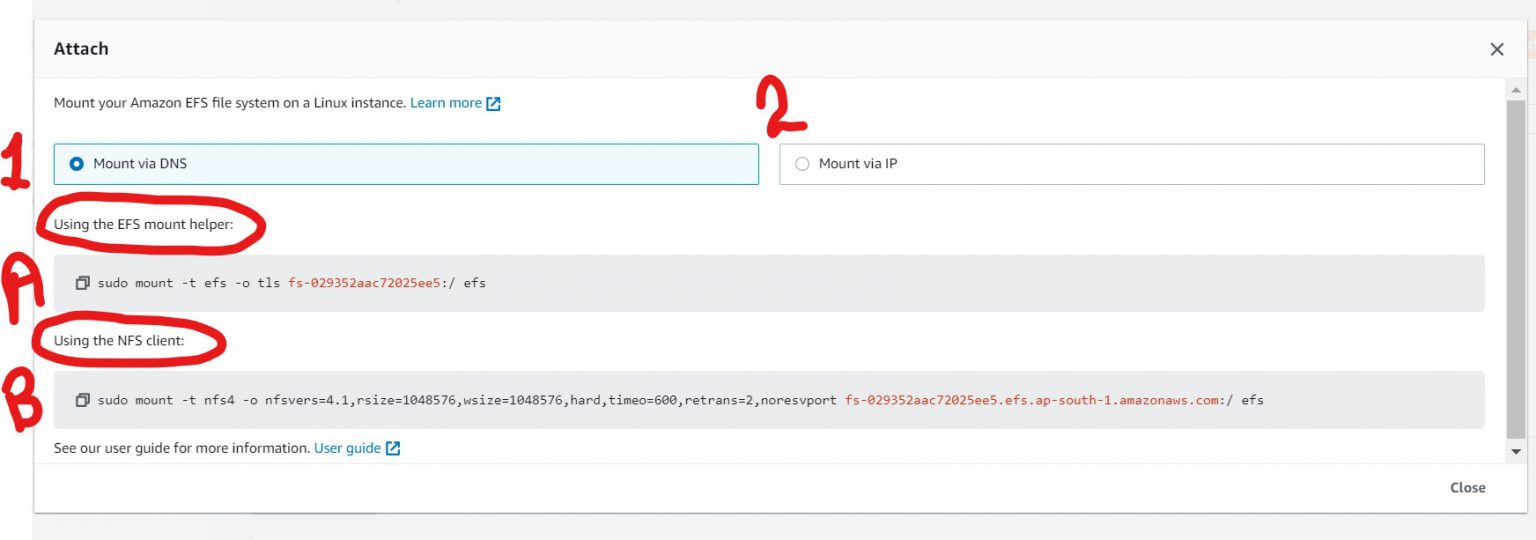Click the Close button in the footer
The image size is (1536, 540).
pos(1467,488)
